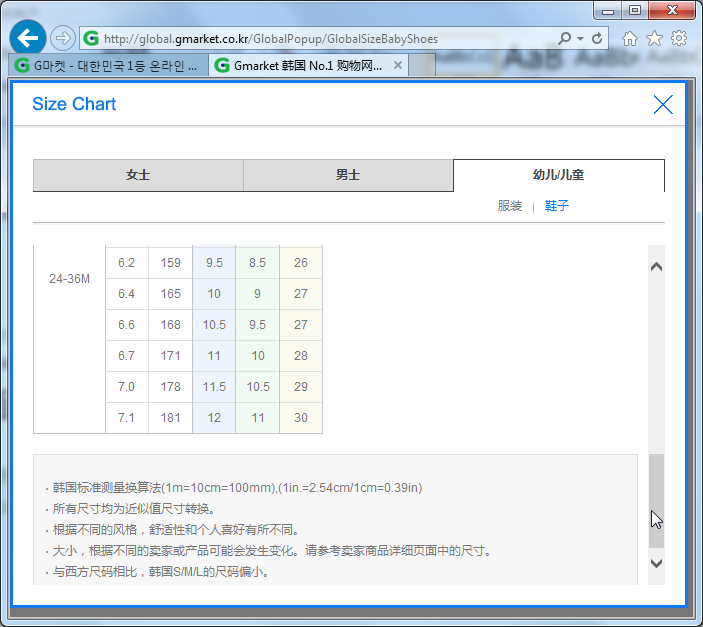Open Favorites with the star icon
Image resolution: width=703 pixels, height=627 pixels.
click(x=654, y=38)
